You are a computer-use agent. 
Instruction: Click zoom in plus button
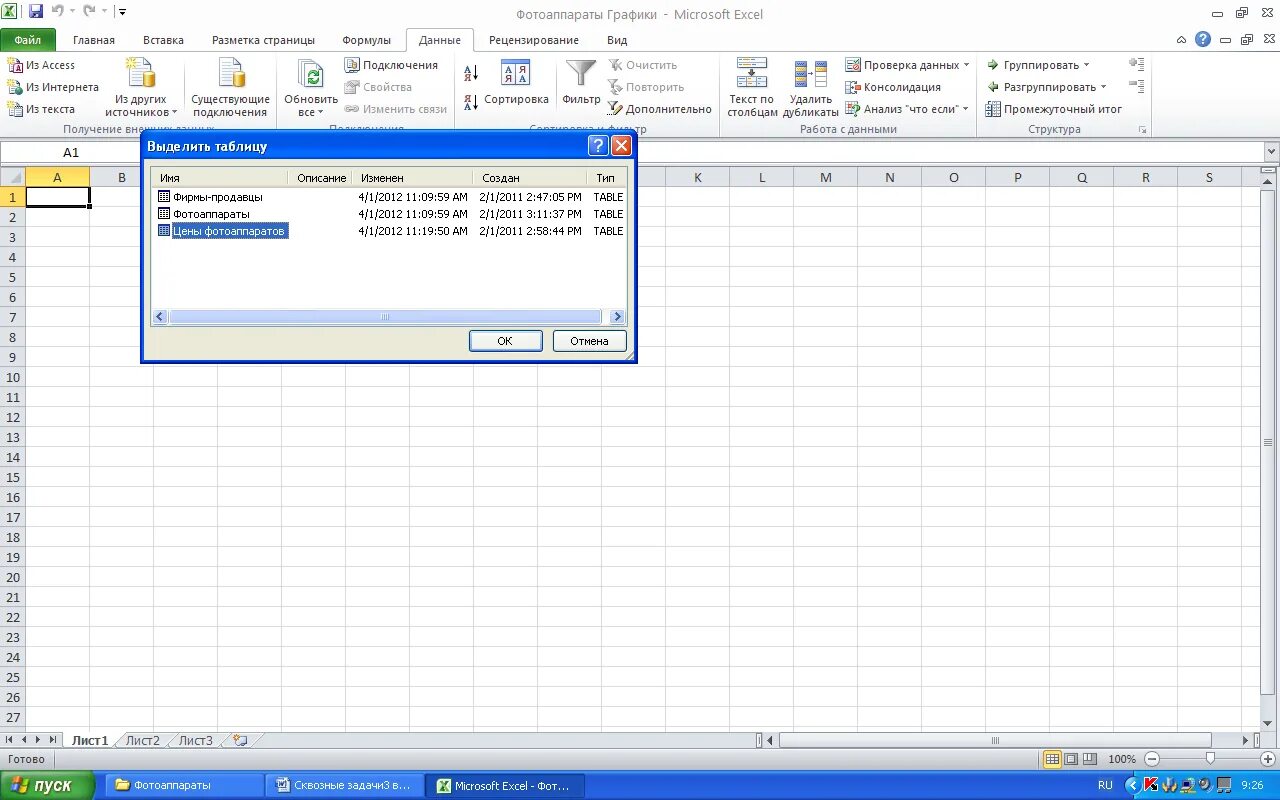point(1268,759)
